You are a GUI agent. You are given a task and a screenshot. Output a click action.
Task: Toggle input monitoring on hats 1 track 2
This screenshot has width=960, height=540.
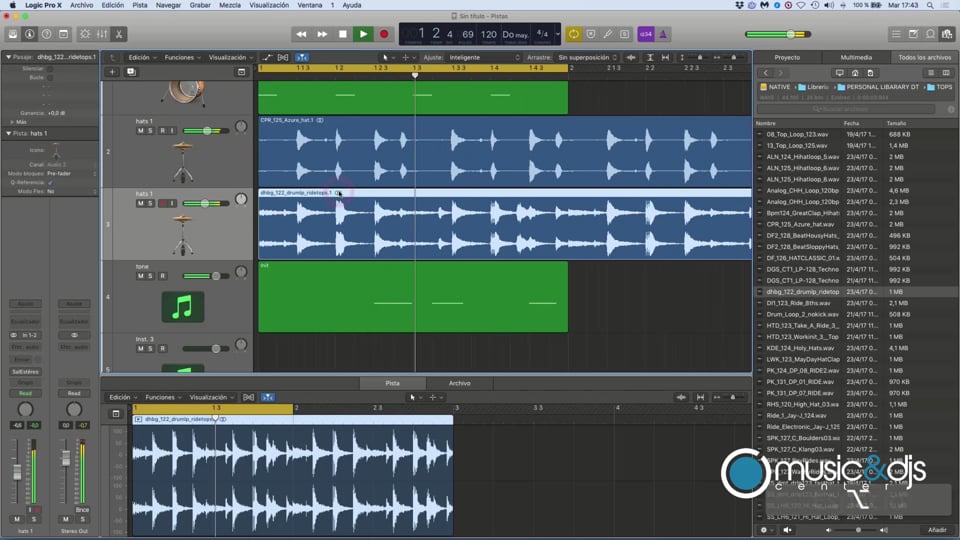coord(172,130)
